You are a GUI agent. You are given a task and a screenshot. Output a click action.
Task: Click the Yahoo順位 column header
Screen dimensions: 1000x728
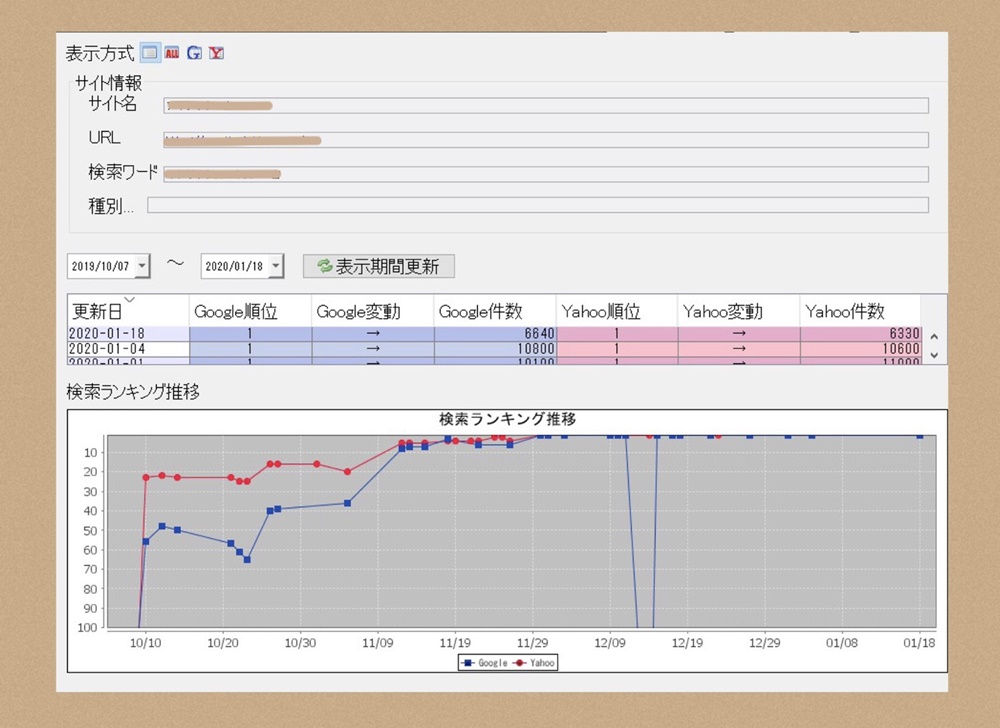click(616, 311)
